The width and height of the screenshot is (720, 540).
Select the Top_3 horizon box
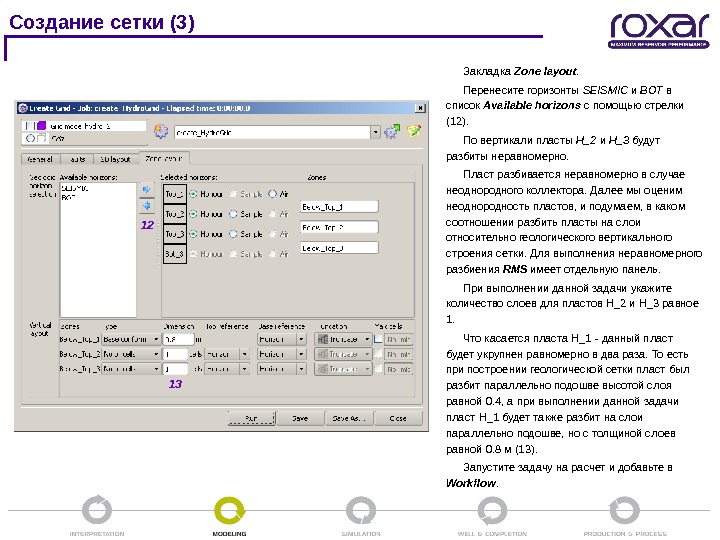click(175, 234)
